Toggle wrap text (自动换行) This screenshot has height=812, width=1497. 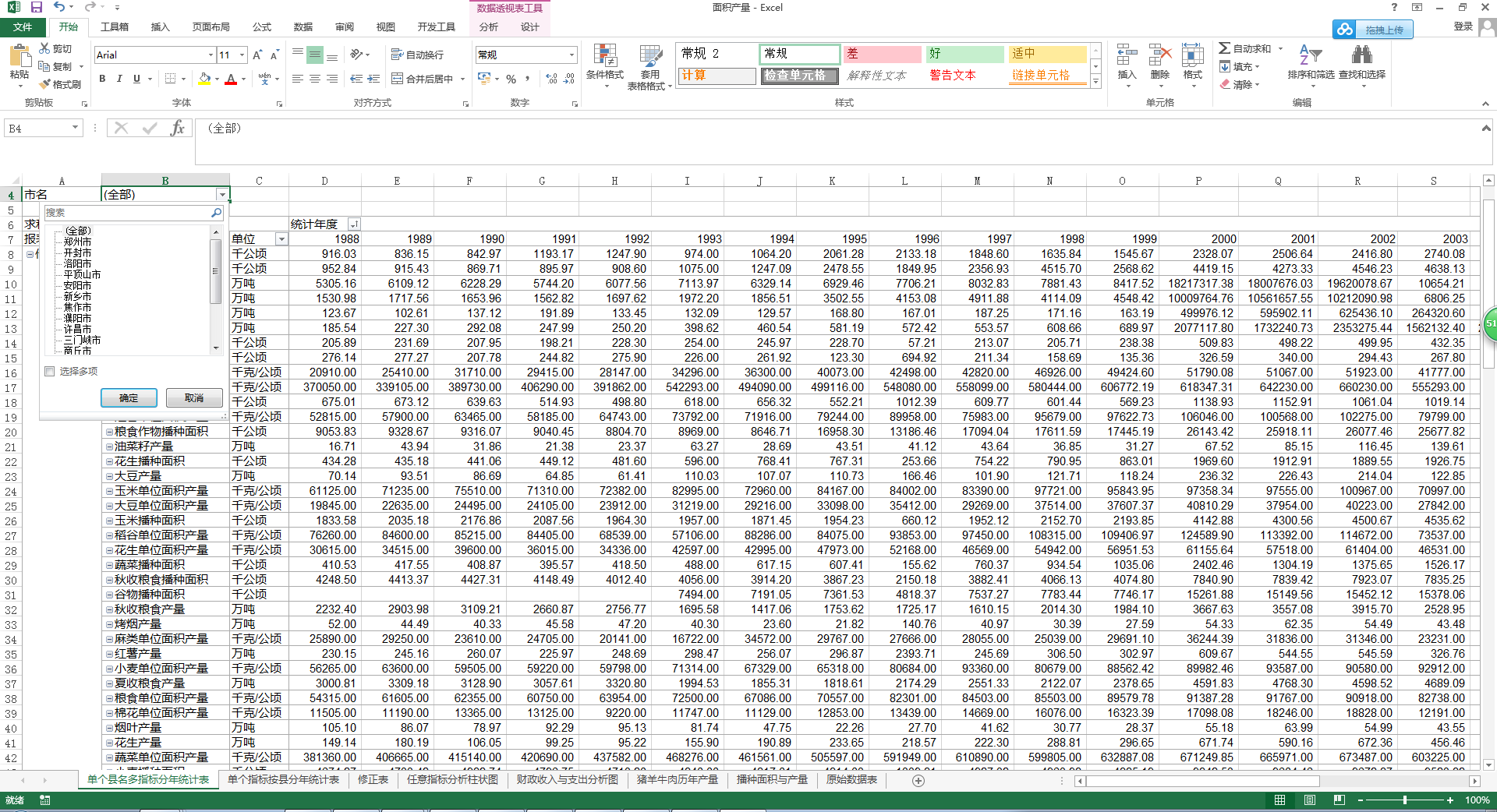click(417, 55)
